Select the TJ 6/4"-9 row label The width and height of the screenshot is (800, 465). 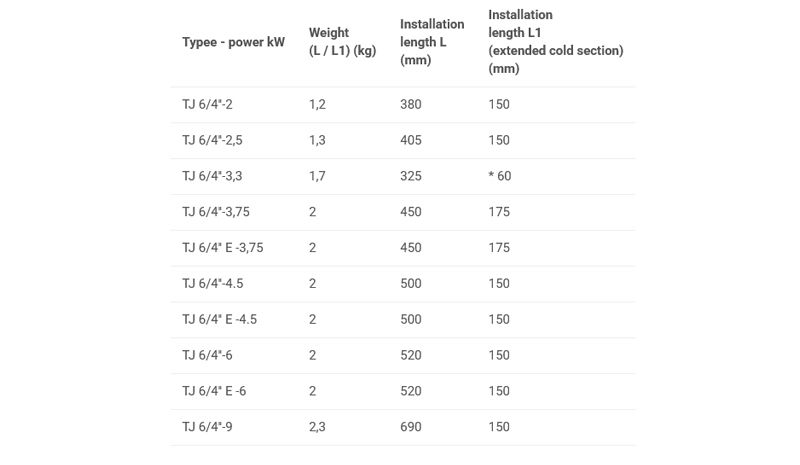207,428
